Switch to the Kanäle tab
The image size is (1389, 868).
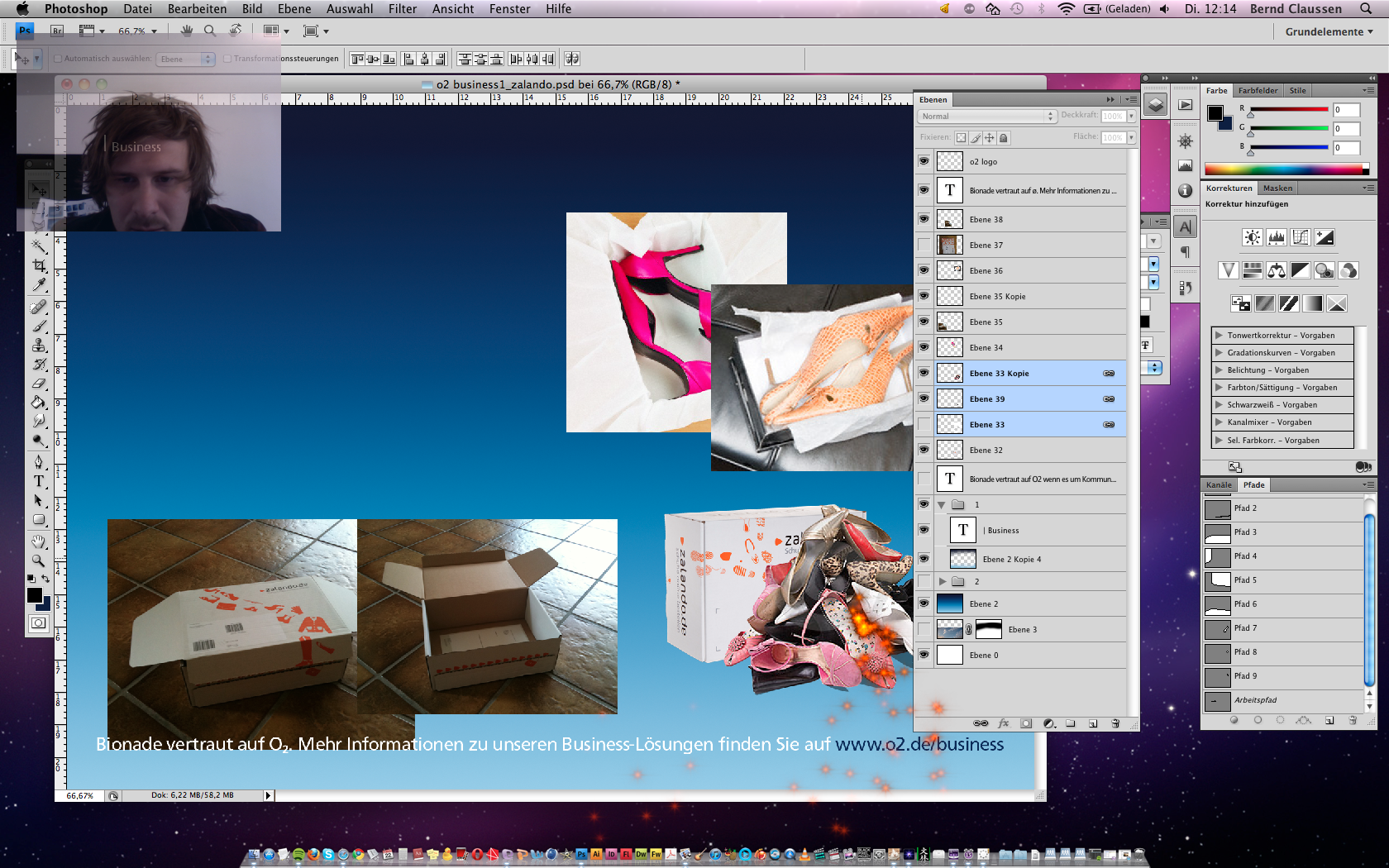point(1219,485)
